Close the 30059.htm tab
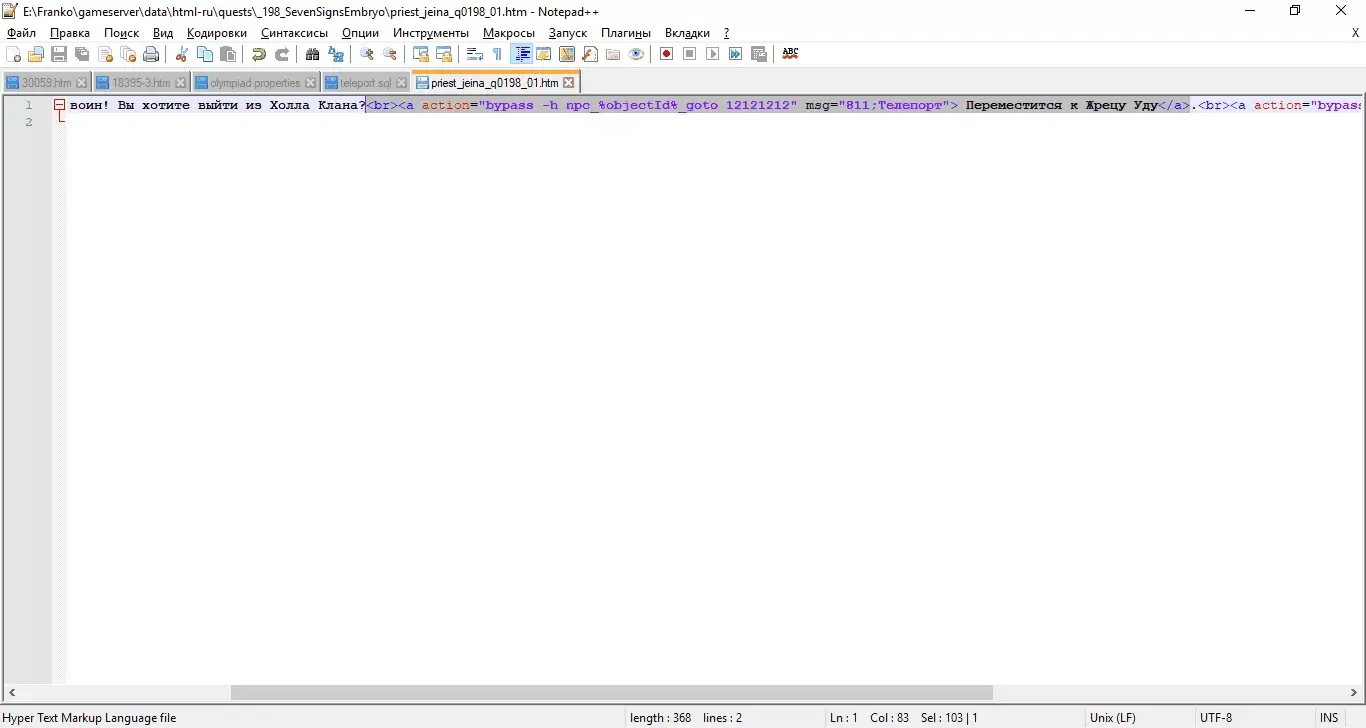The width and height of the screenshot is (1366, 728). pos(82,83)
